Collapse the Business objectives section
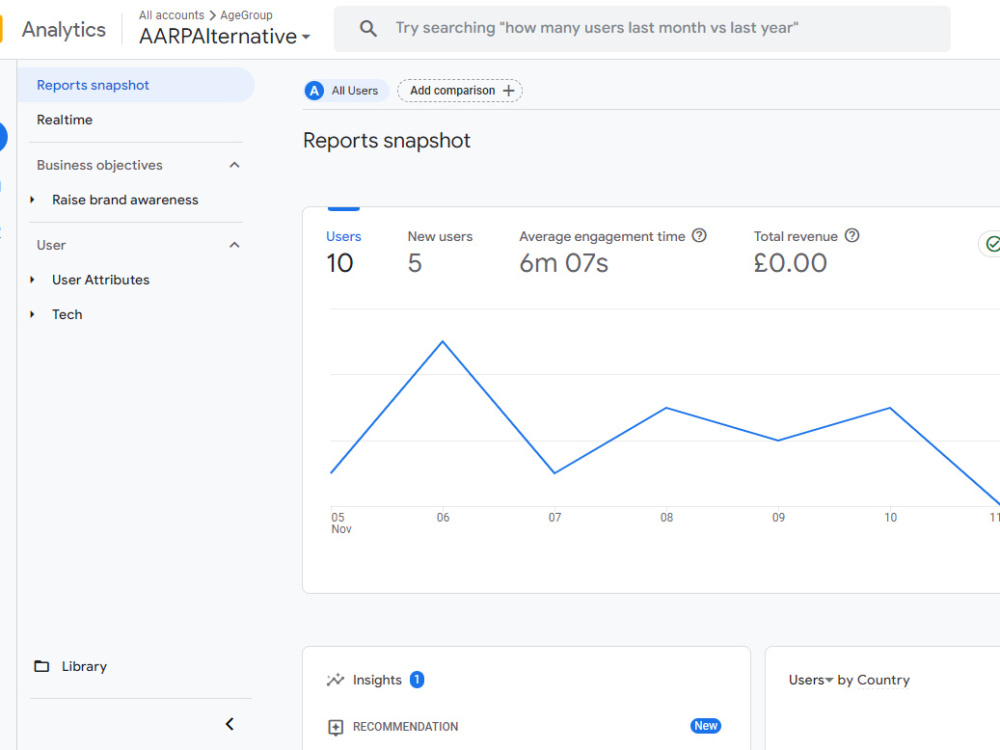This screenshot has height=750, width=1000. click(x=235, y=165)
